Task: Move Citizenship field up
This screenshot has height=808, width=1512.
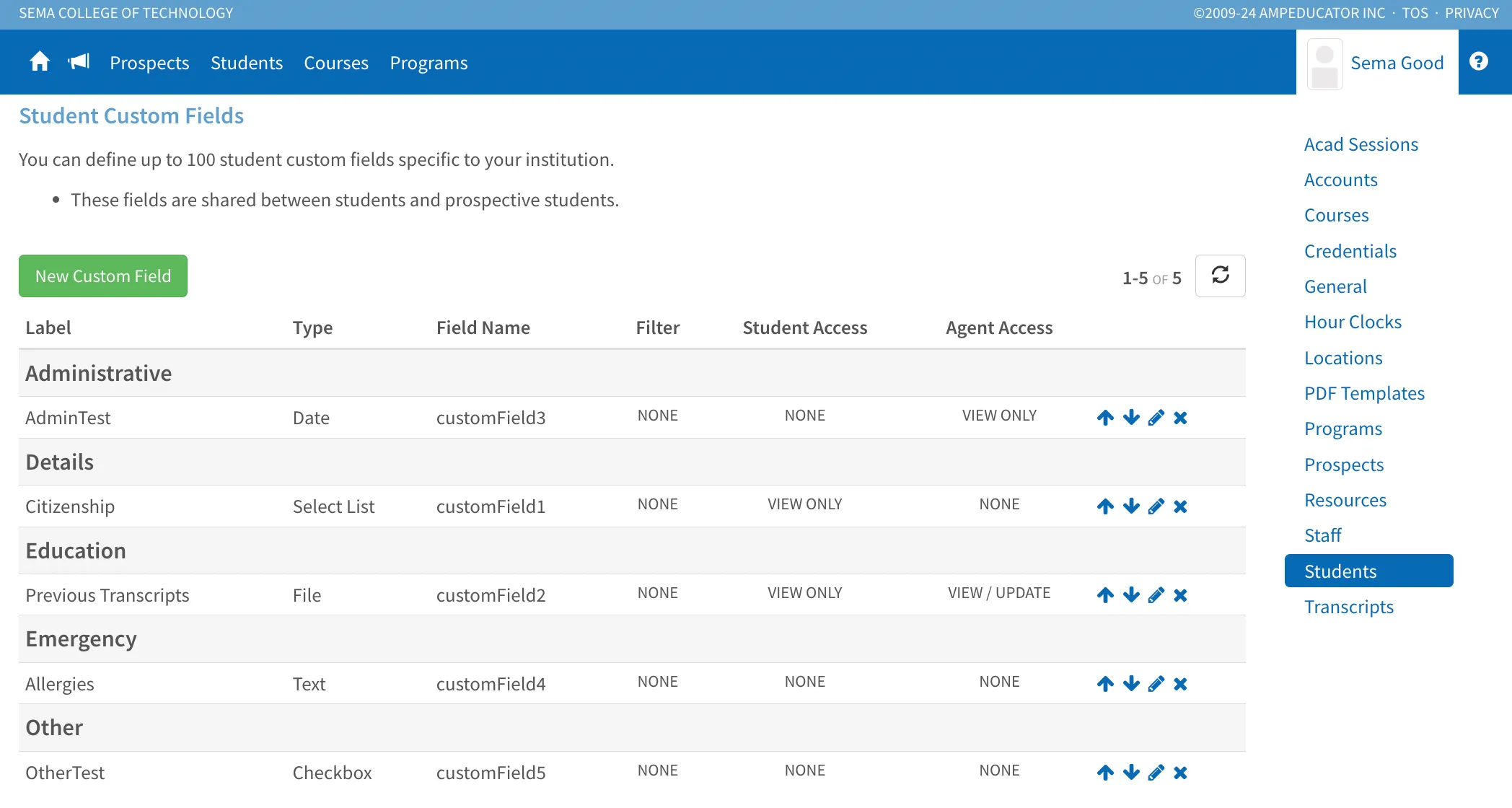Action: click(1105, 506)
